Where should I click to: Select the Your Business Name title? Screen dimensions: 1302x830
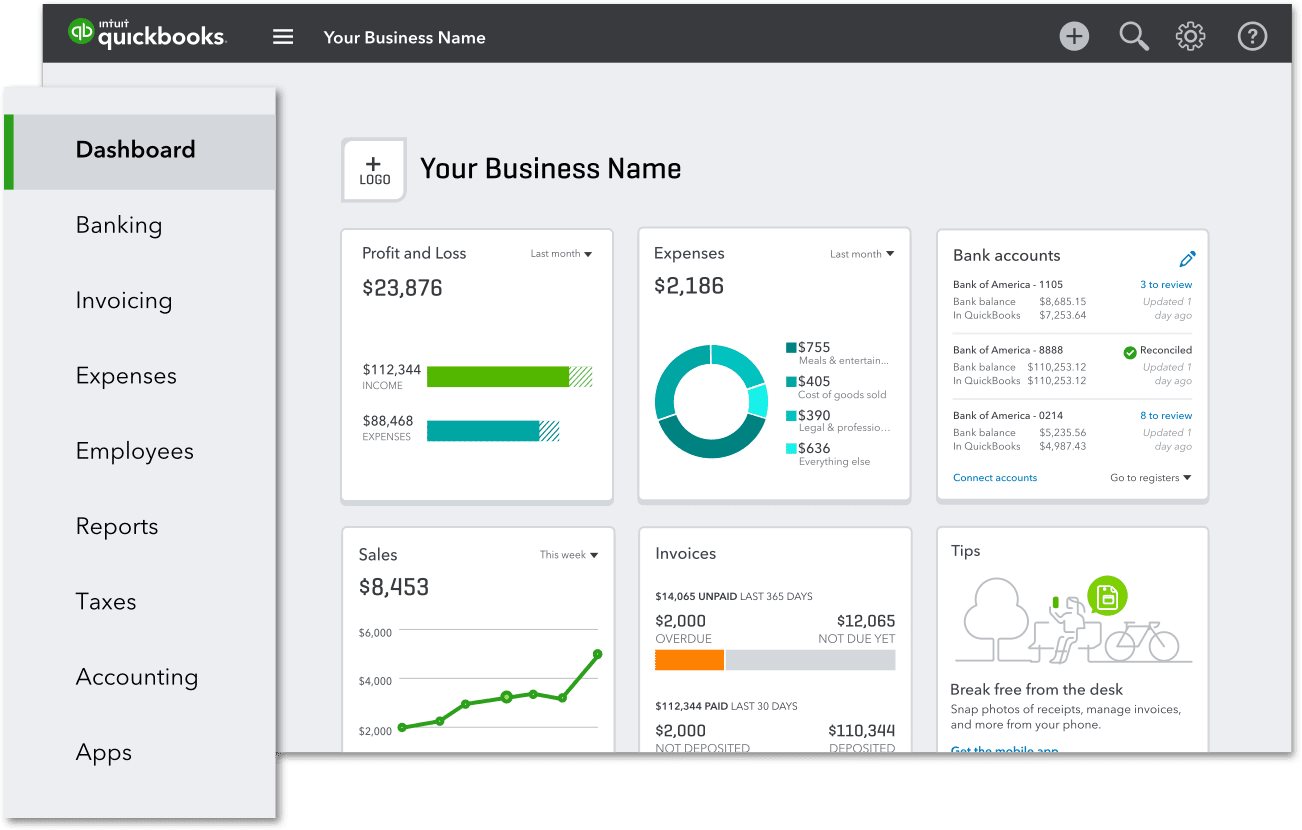click(551, 168)
